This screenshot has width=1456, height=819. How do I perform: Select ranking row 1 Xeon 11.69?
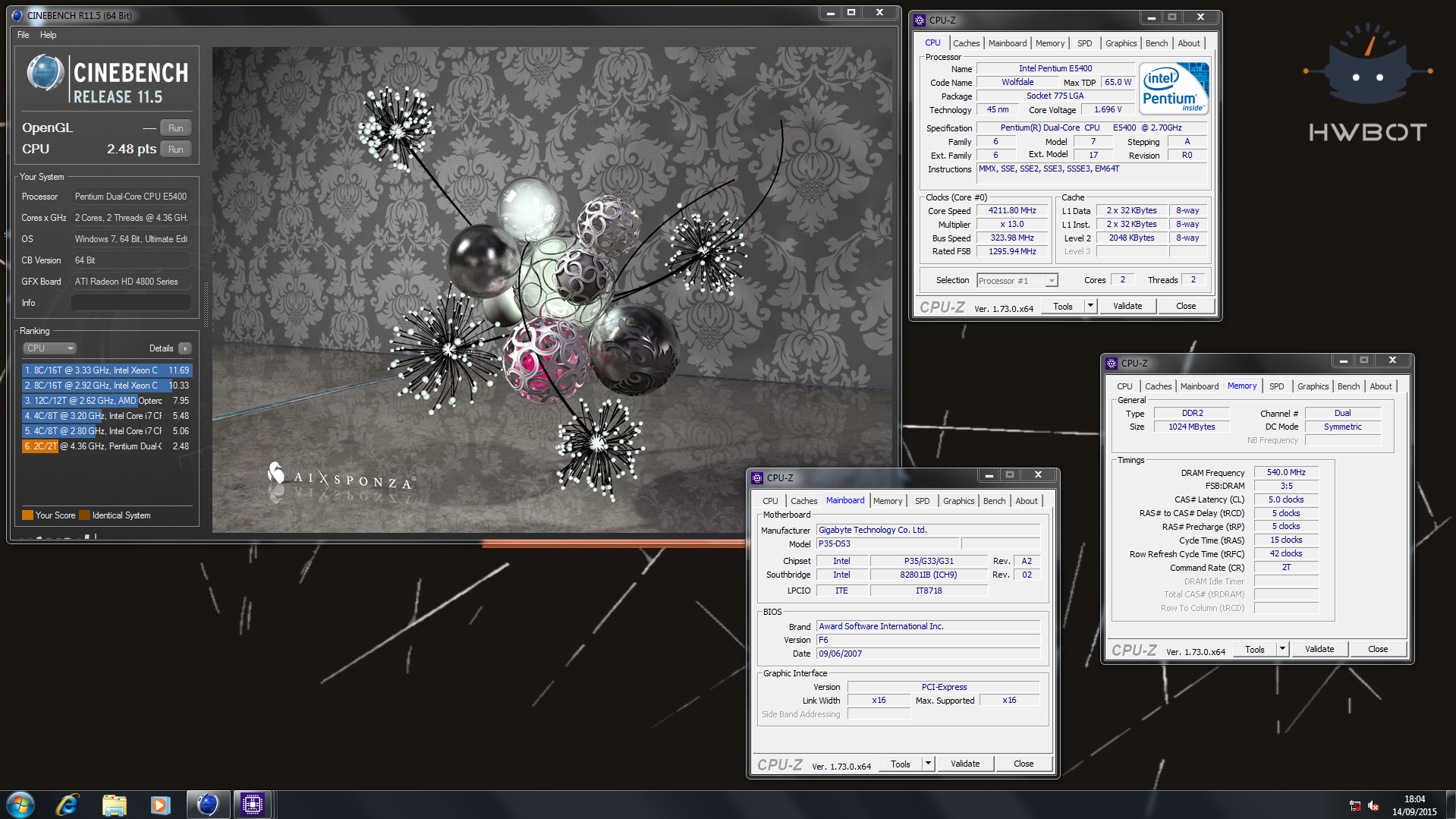click(x=107, y=370)
